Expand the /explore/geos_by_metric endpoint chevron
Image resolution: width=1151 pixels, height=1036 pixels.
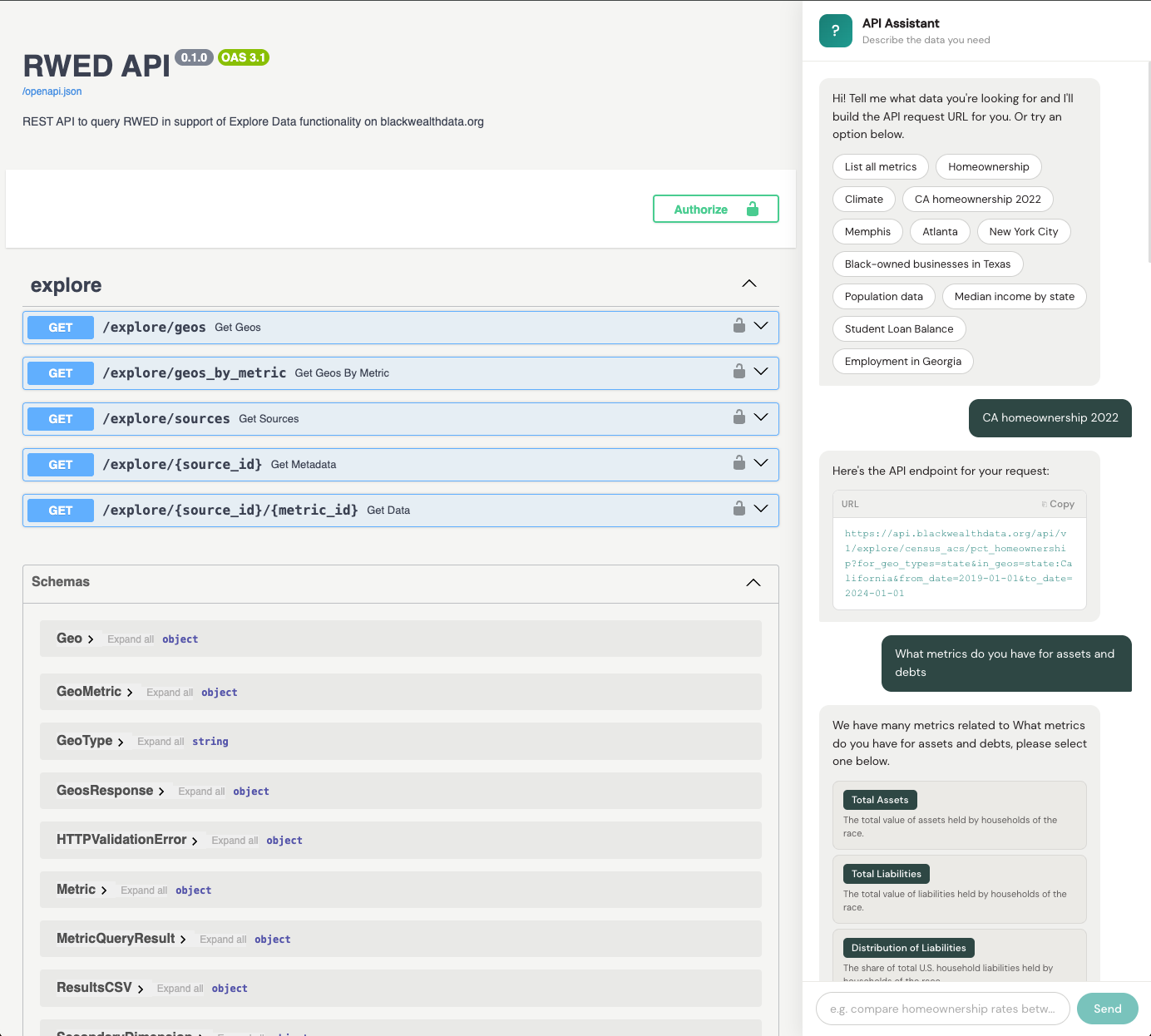[761, 372]
